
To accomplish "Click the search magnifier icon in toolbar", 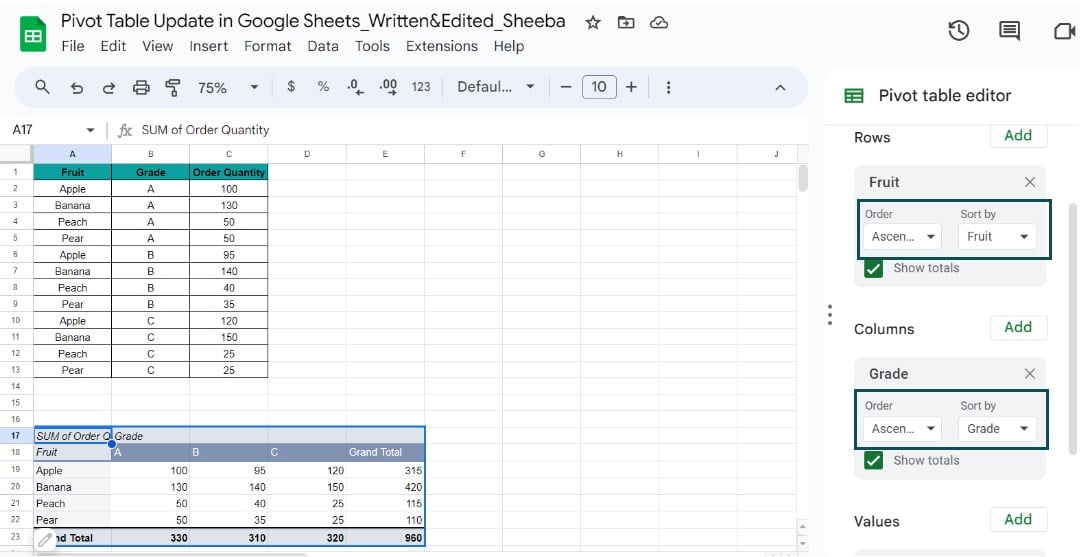I will (x=42, y=87).
